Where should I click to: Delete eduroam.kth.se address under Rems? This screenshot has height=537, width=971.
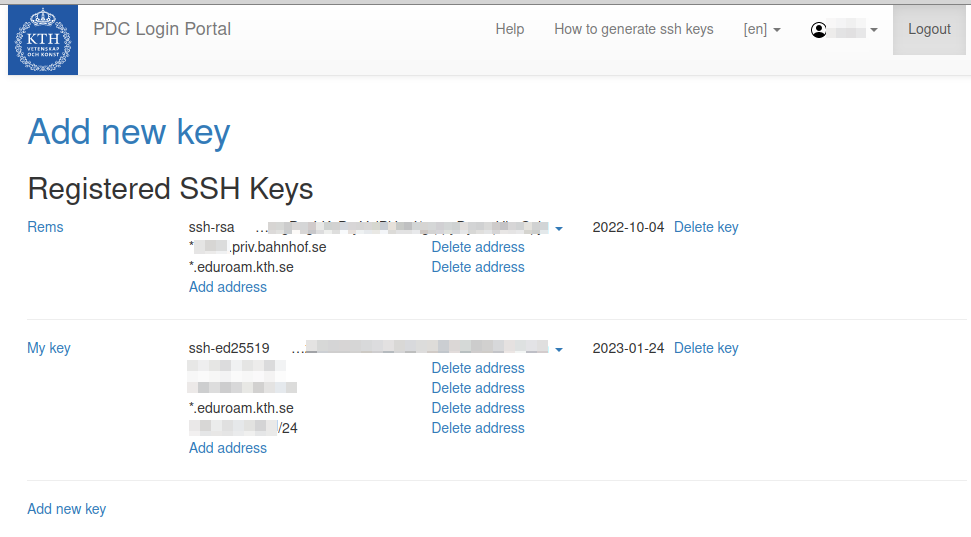(478, 267)
